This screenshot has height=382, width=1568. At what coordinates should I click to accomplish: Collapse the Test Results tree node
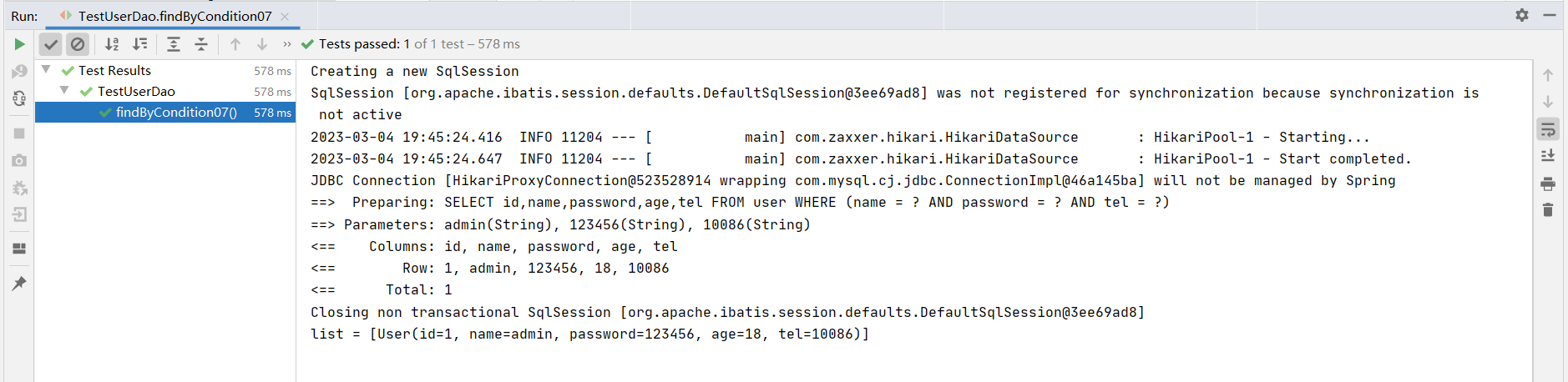pyautogui.click(x=46, y=70)
